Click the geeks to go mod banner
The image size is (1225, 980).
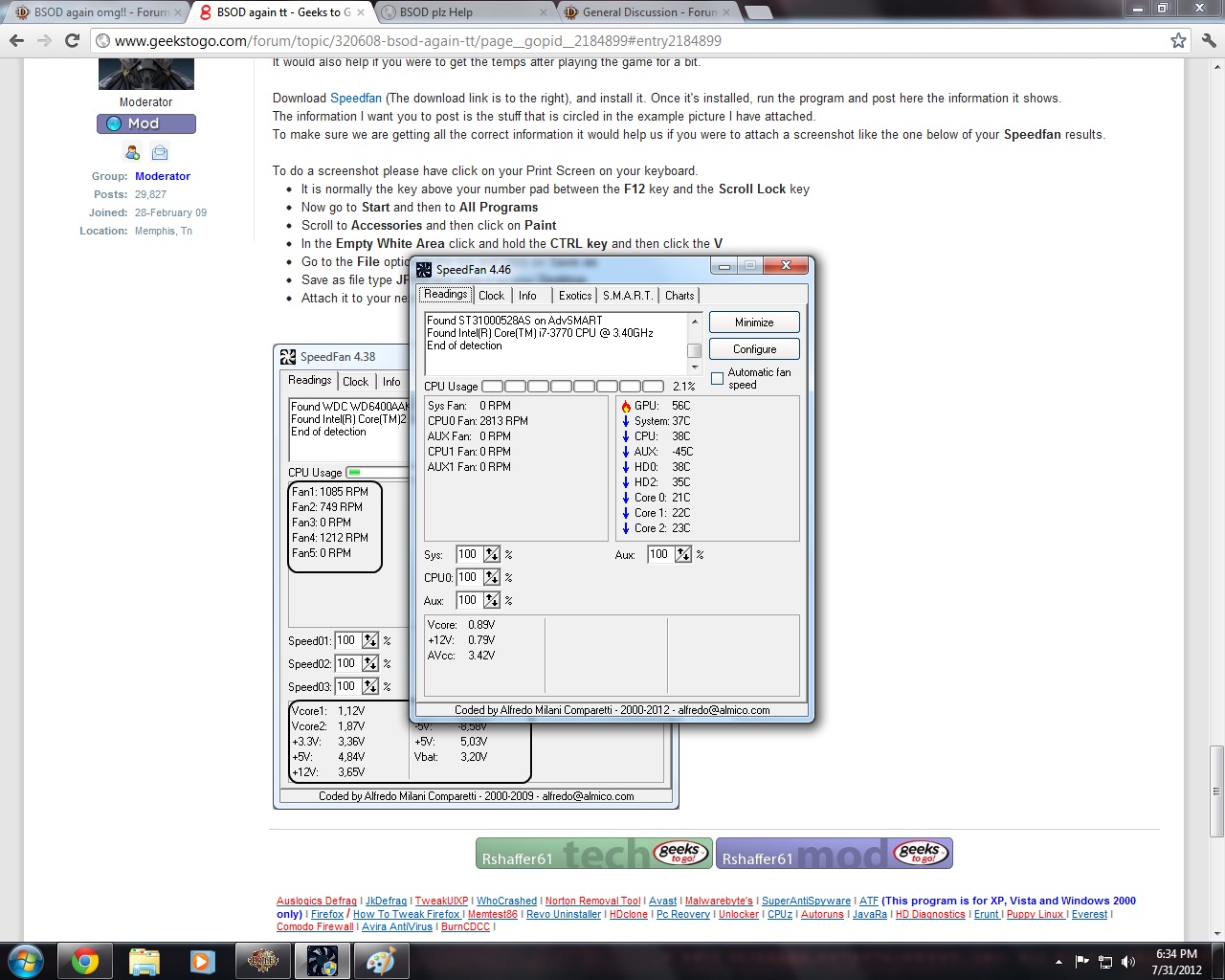[x=834, y=853]
